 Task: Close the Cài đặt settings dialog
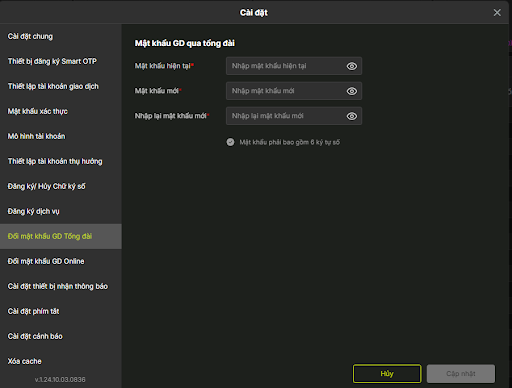(x=497, y=13)
